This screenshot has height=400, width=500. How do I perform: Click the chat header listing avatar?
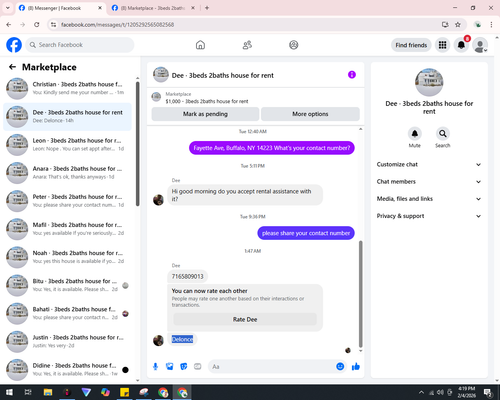161,75
